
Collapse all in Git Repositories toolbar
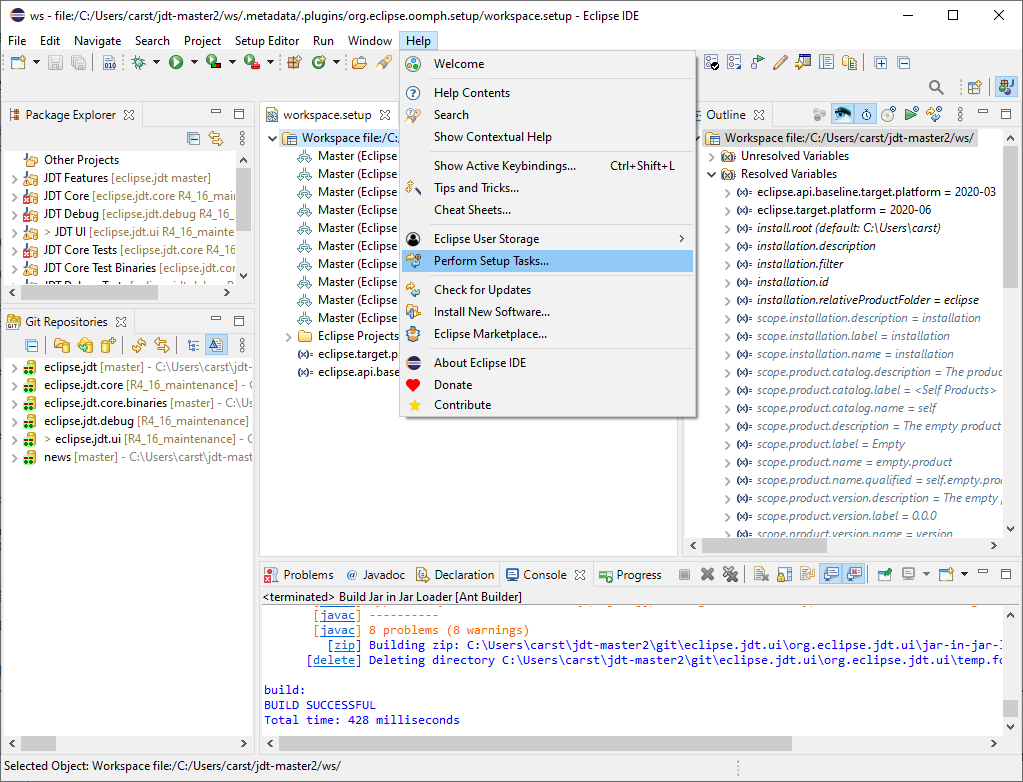31,345
